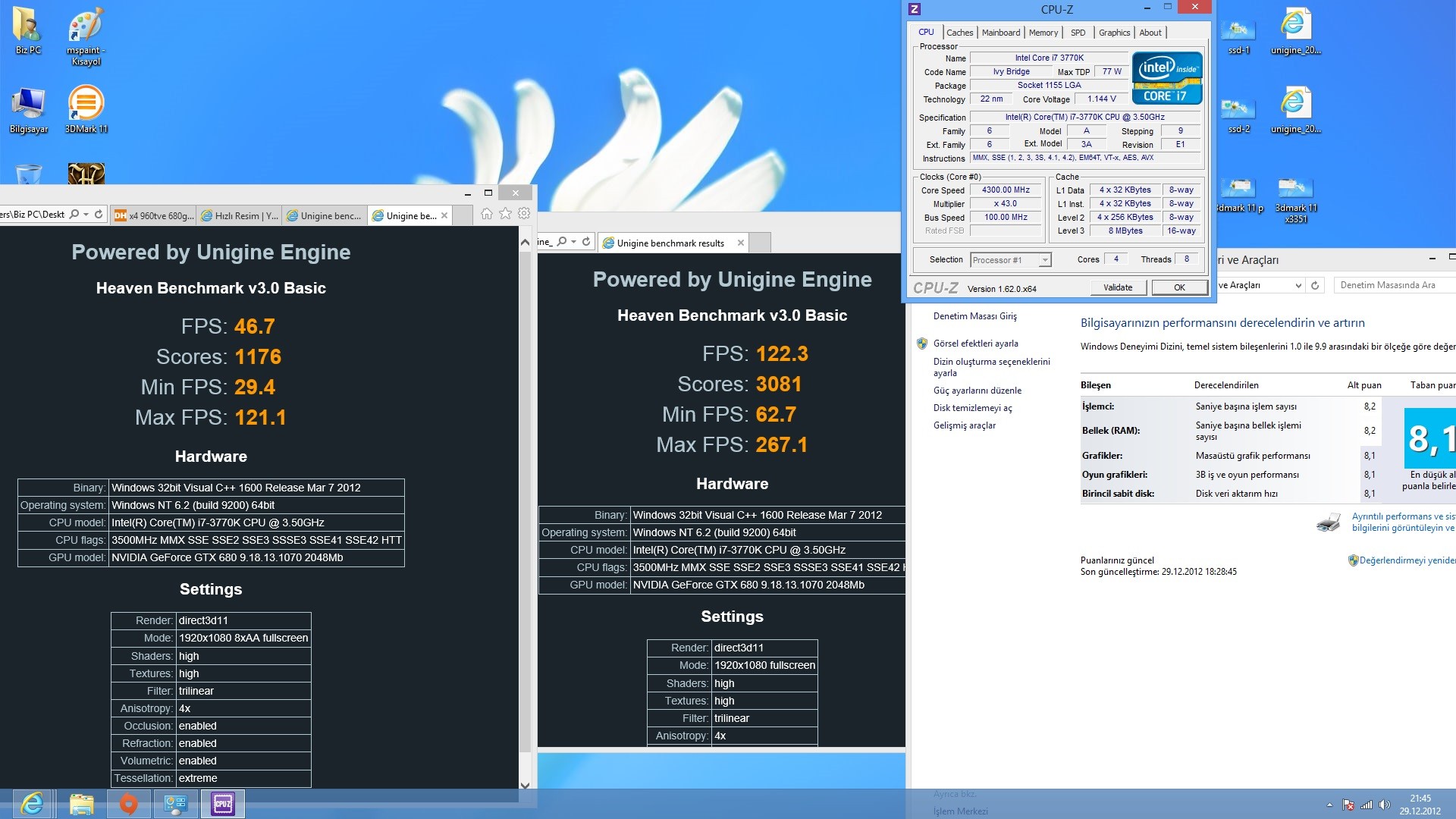This screenshot has width=1456, height=819.
Task: Switch to the SPD tab in CPU-Z
Action: tap(1078, 33)
